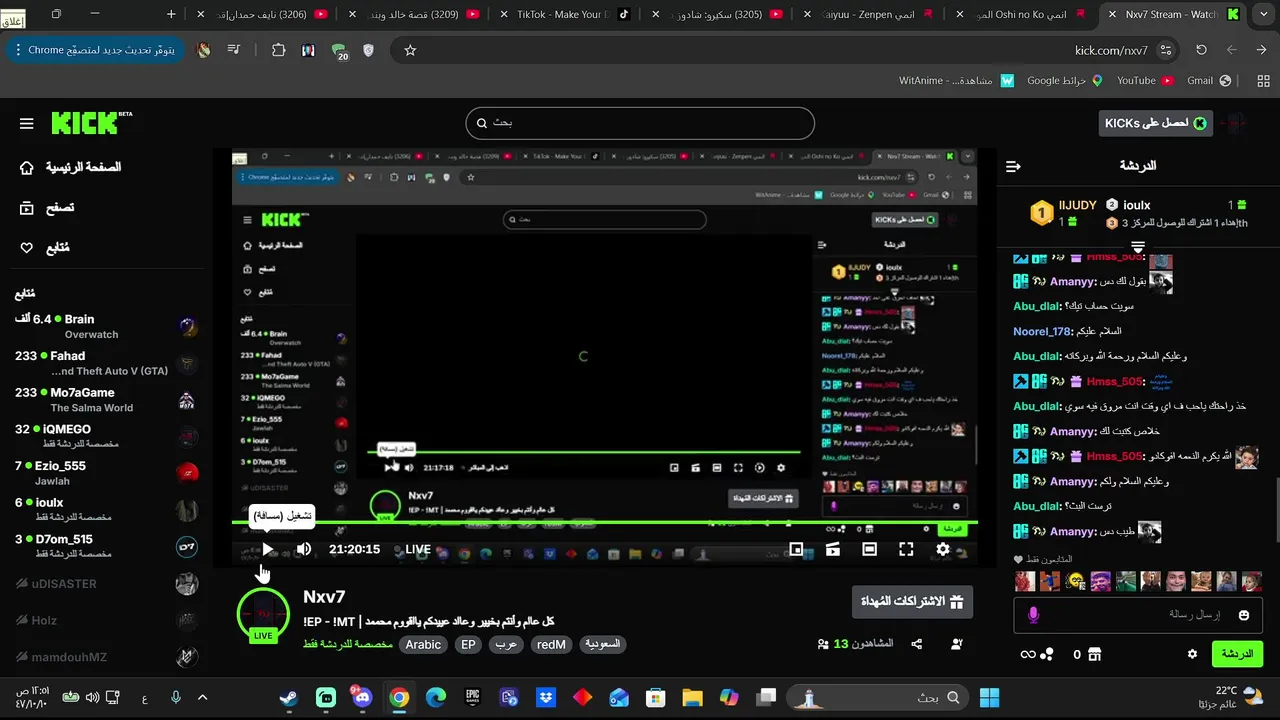Jump to LIVE position in stream
The width and height of the screenshot is (1280, 720).
click(x=418, y=549)
